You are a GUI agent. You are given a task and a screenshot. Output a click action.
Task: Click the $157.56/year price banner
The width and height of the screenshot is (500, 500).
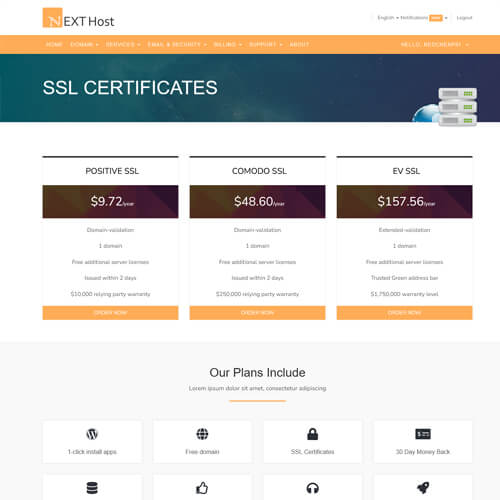tap(404, 202)
